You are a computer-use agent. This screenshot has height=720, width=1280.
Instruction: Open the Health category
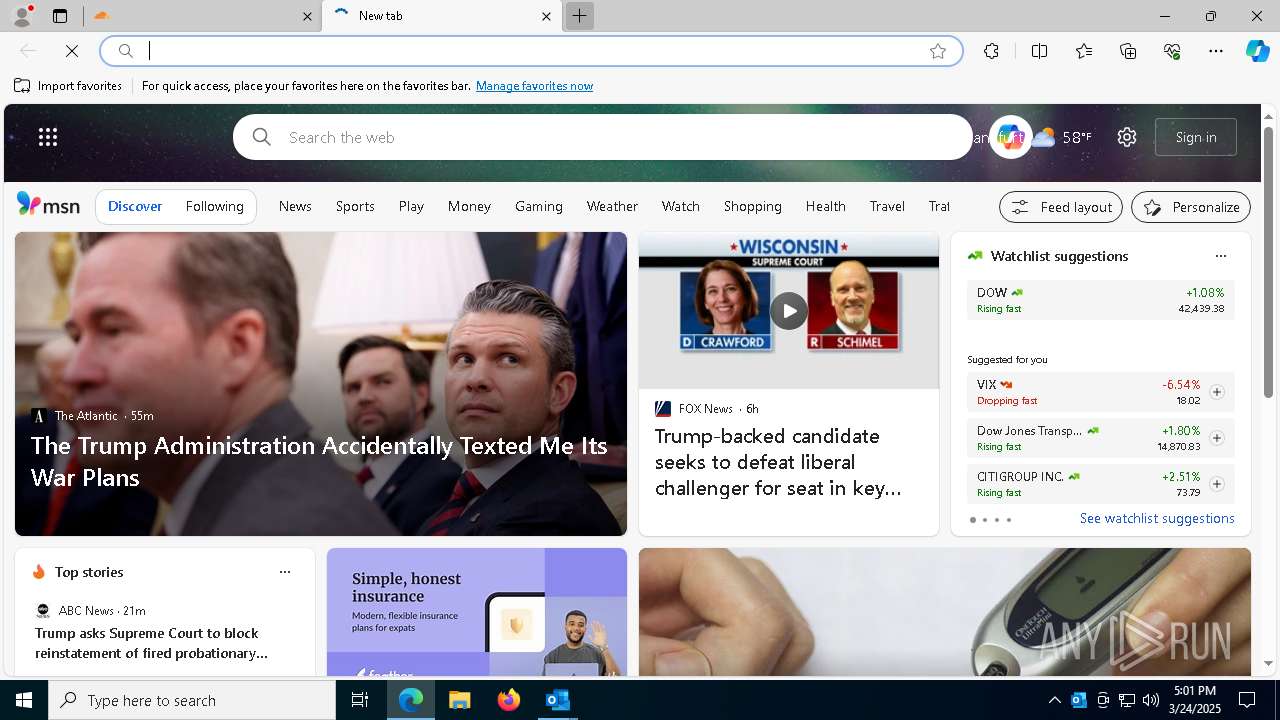coord(826,206)
